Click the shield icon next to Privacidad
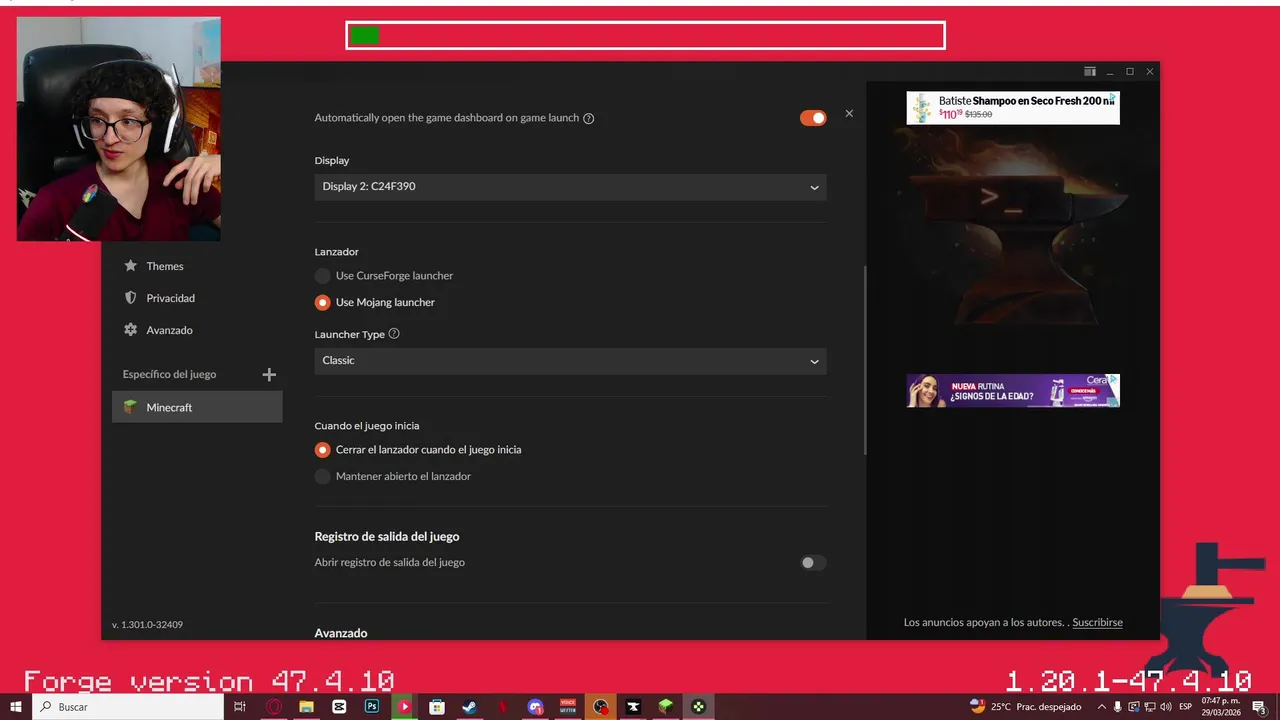 pos(130,298)
